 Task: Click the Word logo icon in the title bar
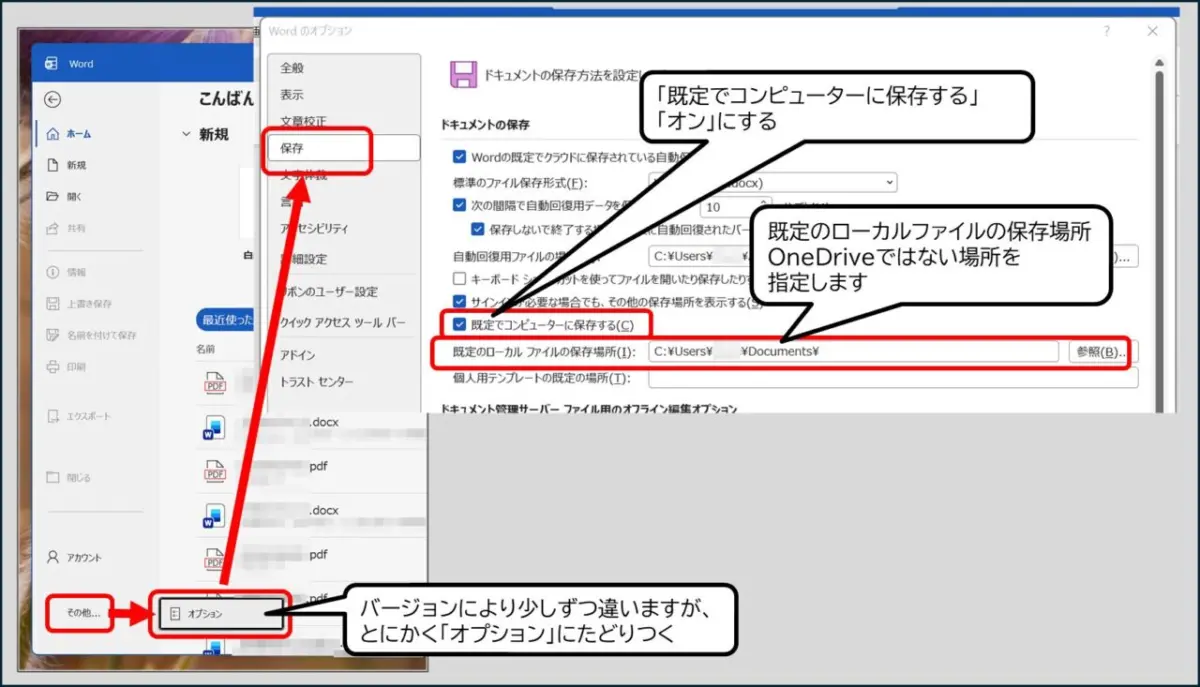pyautogui.click(x=50, y=64)
